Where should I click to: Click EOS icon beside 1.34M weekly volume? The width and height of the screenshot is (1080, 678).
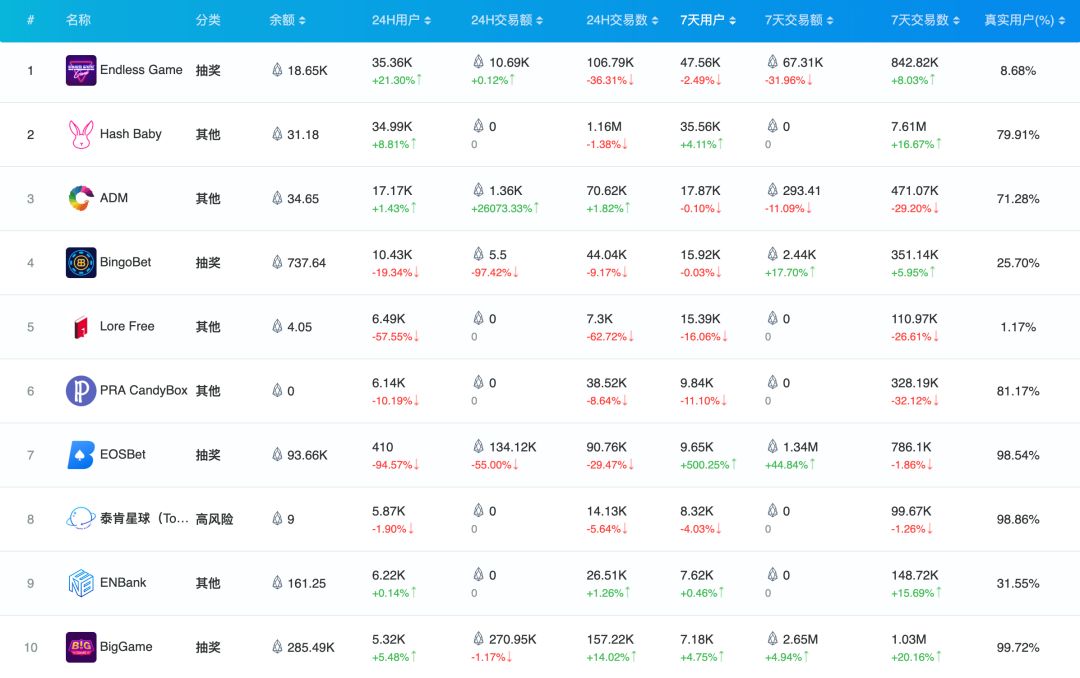(x=773, y=446)
